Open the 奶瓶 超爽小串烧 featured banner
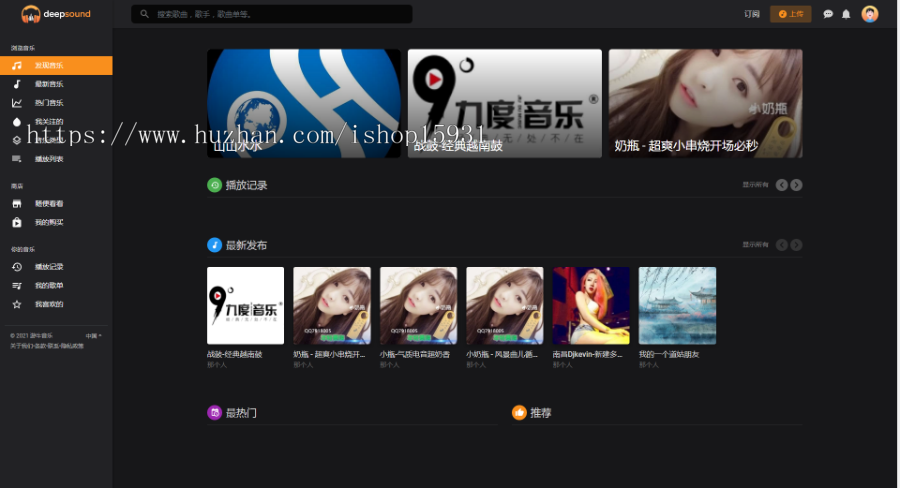This screenshot has height=488, width=900. coord(705,103)
